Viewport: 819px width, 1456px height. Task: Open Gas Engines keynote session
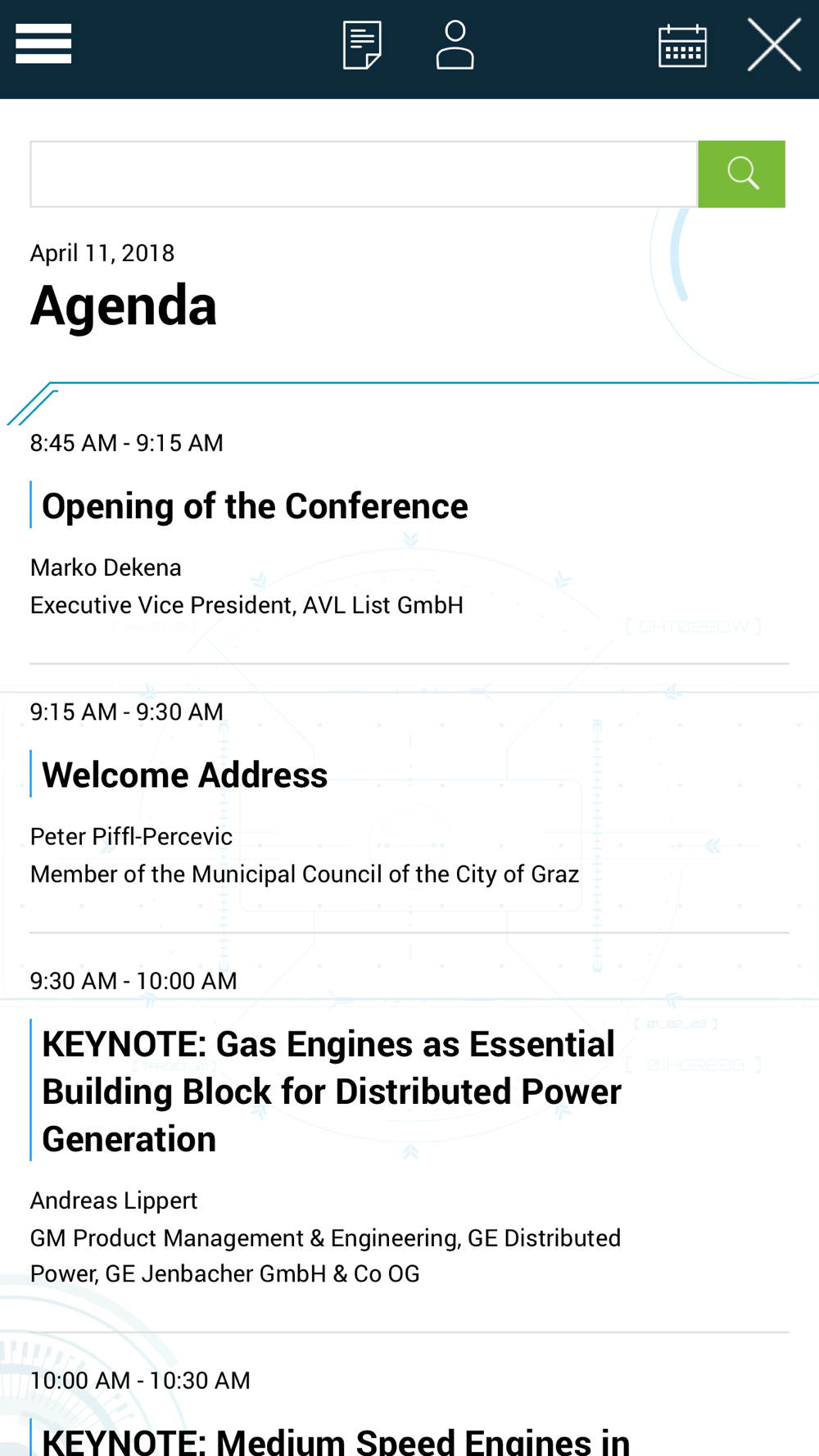332,1092
